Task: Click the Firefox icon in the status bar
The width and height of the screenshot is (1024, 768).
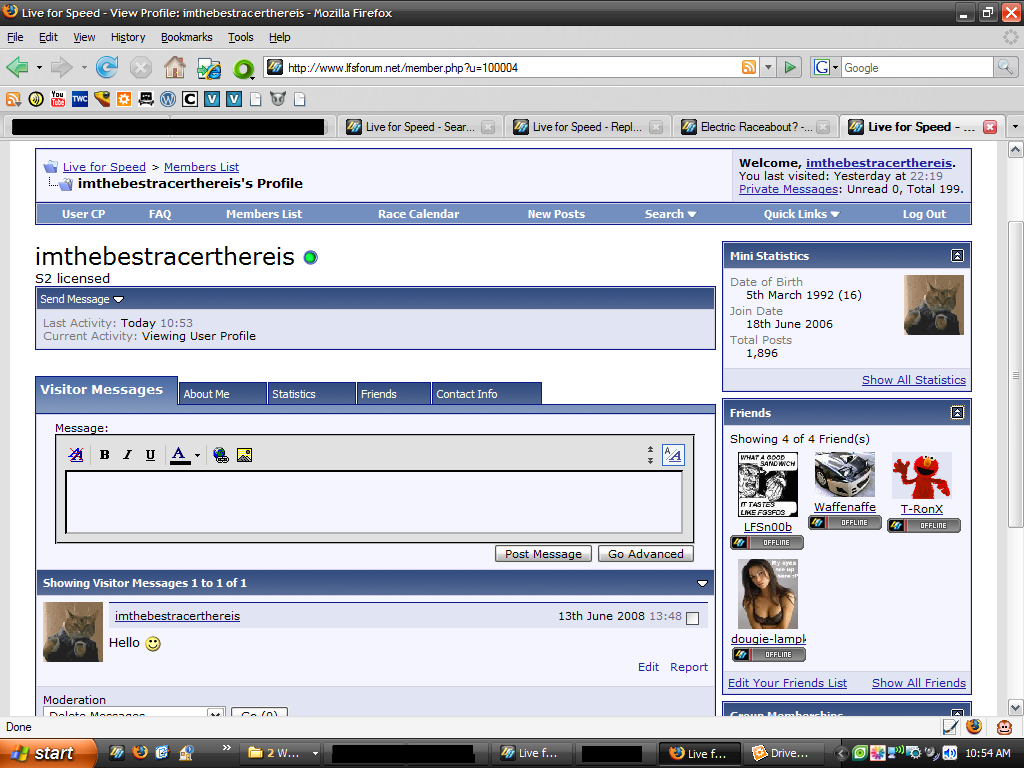Action: pos(974,726)
